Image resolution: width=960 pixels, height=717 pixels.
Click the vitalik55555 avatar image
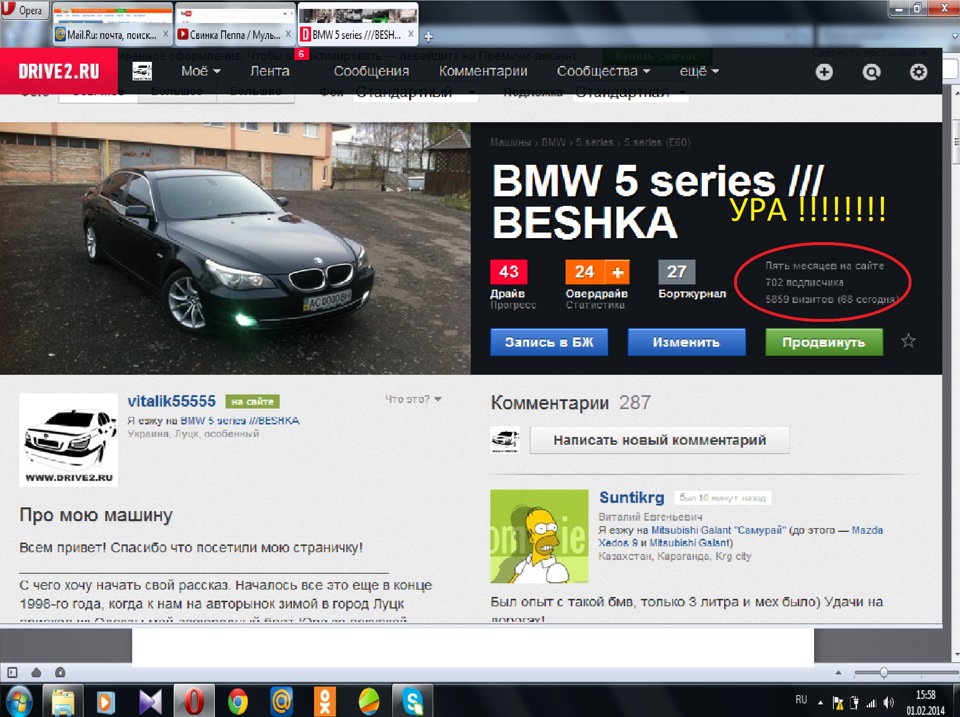(x=69, y=440)
